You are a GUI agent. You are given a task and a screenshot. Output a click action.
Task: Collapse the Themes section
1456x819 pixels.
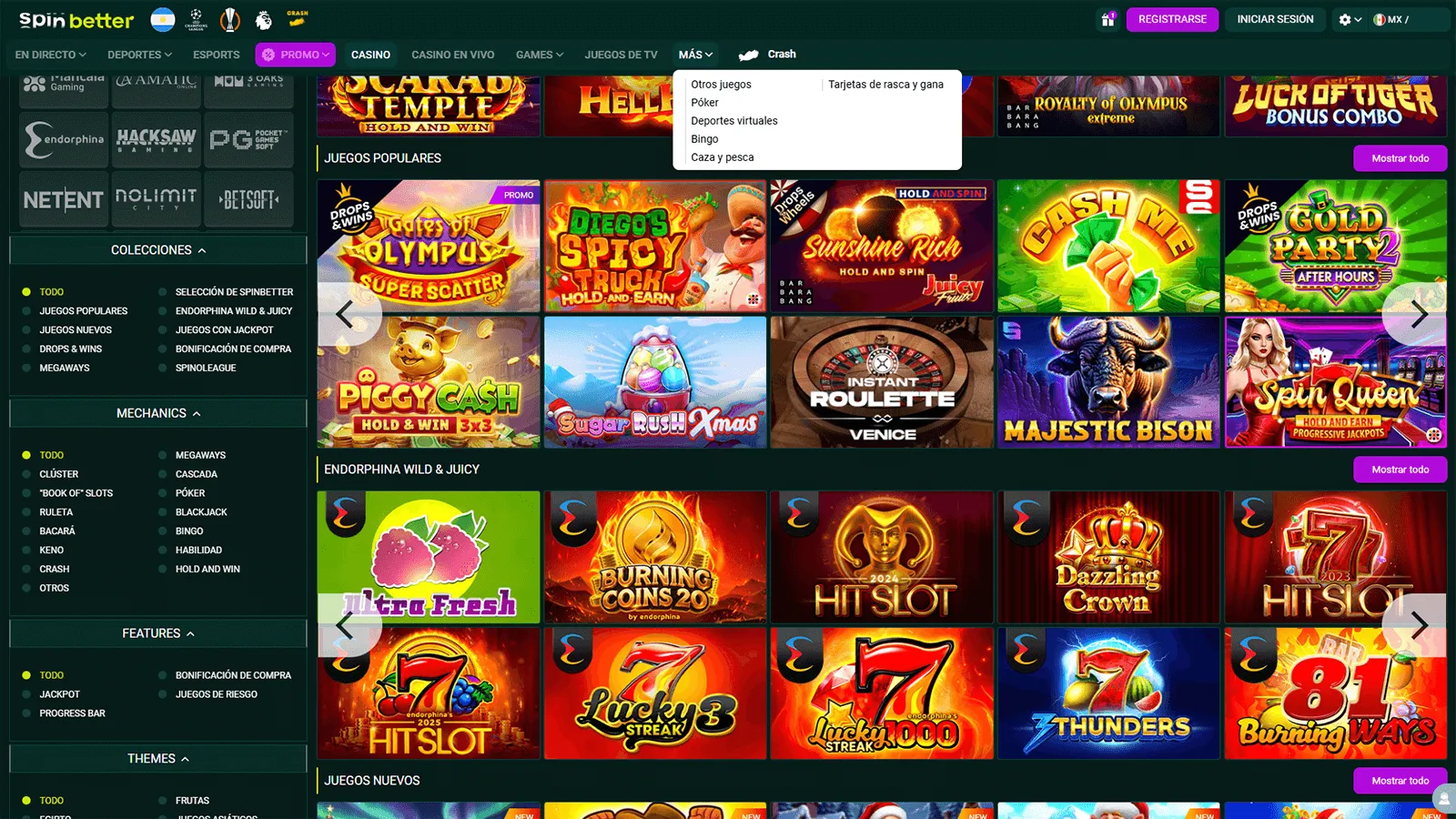coord(158,759)
